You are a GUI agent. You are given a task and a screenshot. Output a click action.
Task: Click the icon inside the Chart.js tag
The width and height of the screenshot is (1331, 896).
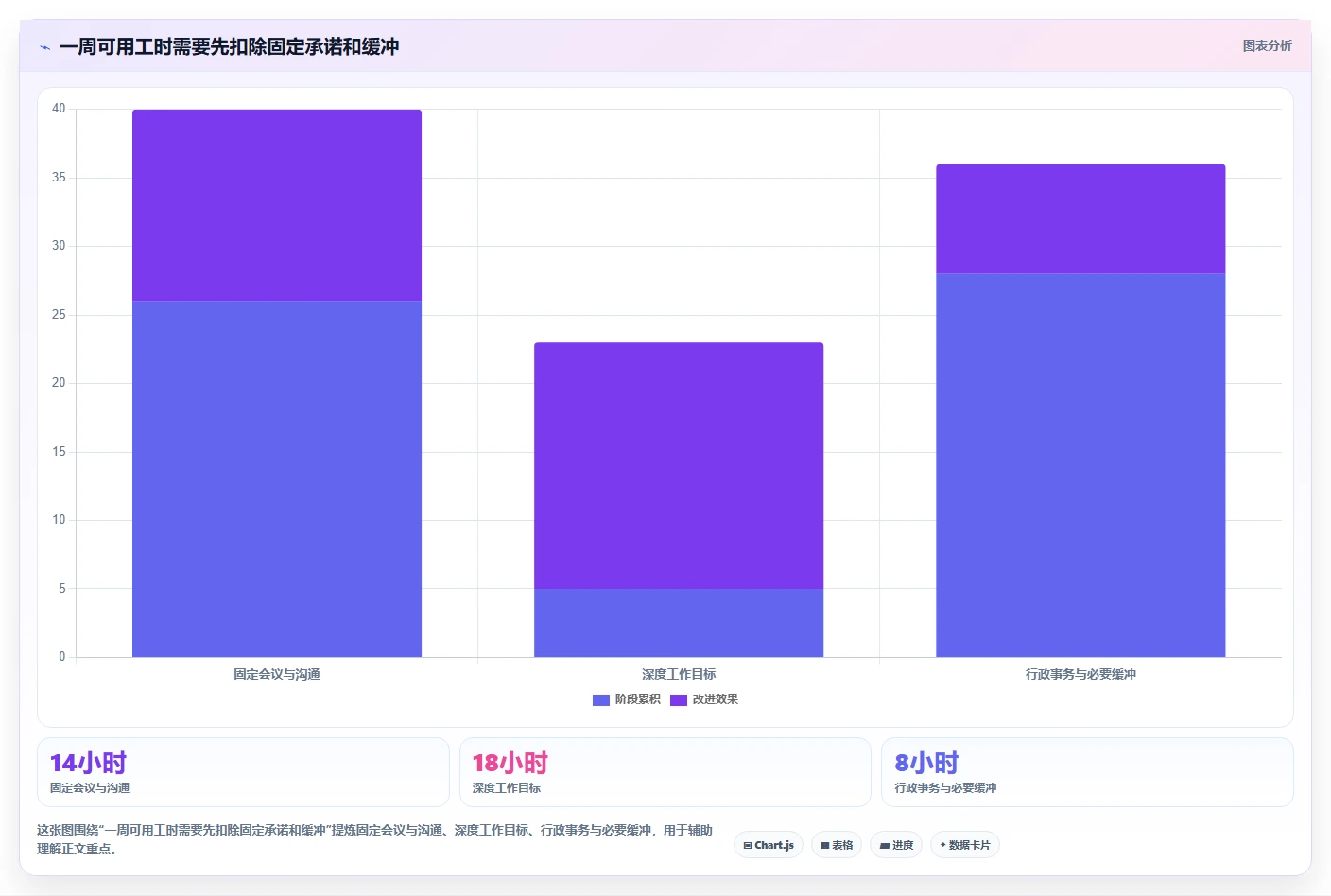(748, 846)
